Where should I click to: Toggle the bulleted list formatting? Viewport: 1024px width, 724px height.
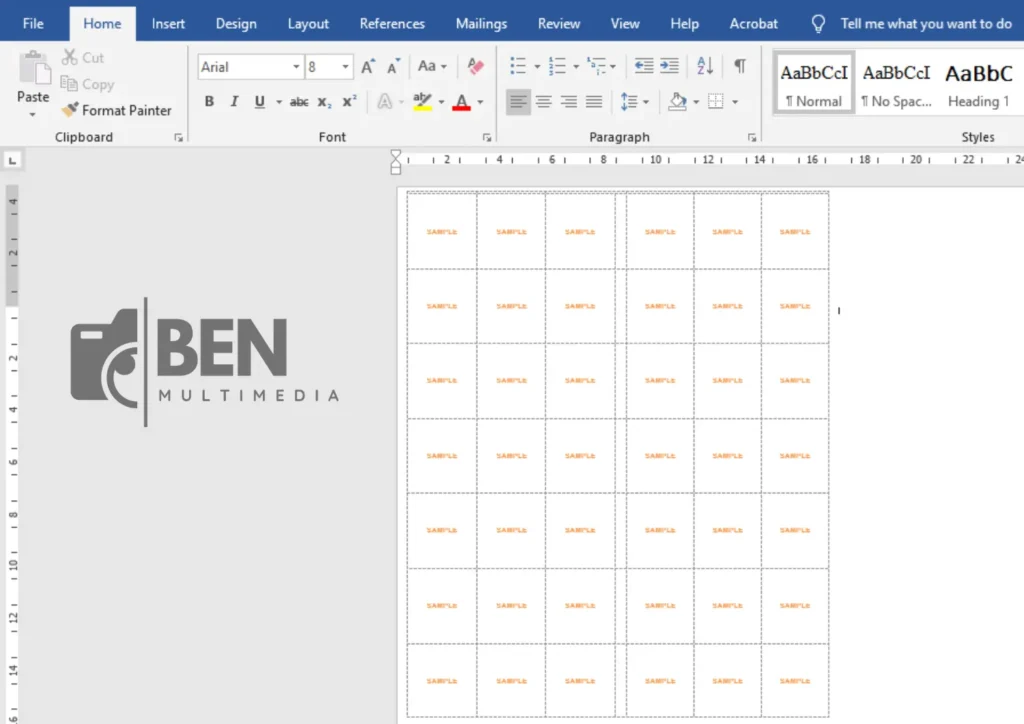click(x=517, y=65)
